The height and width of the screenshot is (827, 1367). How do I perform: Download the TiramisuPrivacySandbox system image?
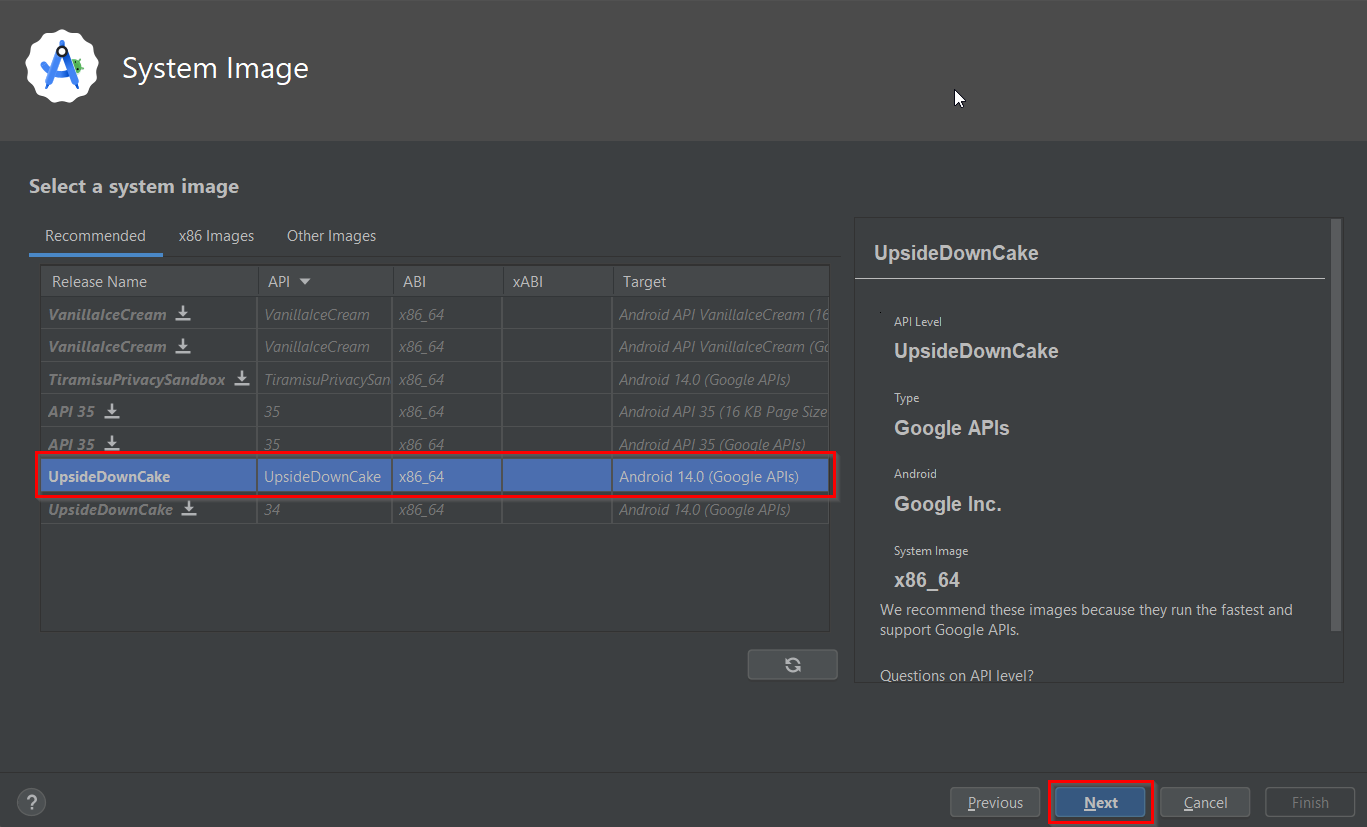point(242,379)
